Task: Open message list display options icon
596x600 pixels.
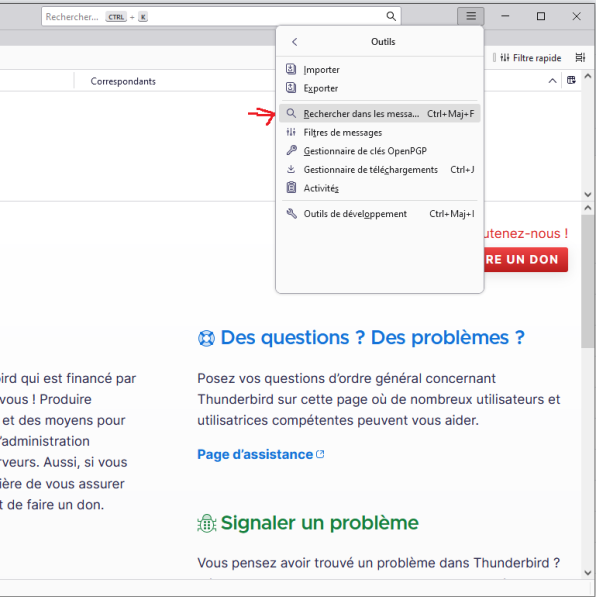Action: (x=580, y=57)
